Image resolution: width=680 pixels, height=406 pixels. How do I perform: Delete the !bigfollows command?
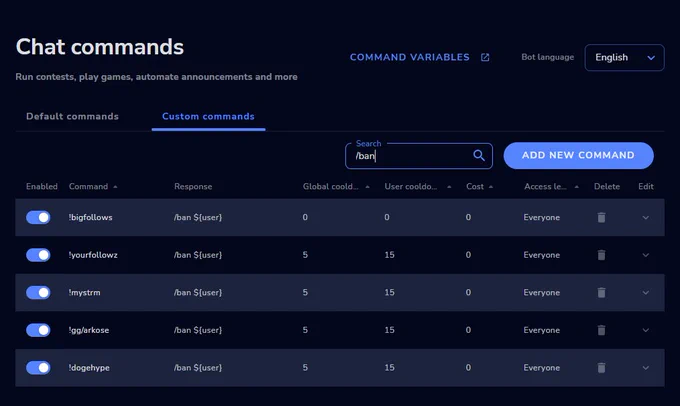point(601,217)
